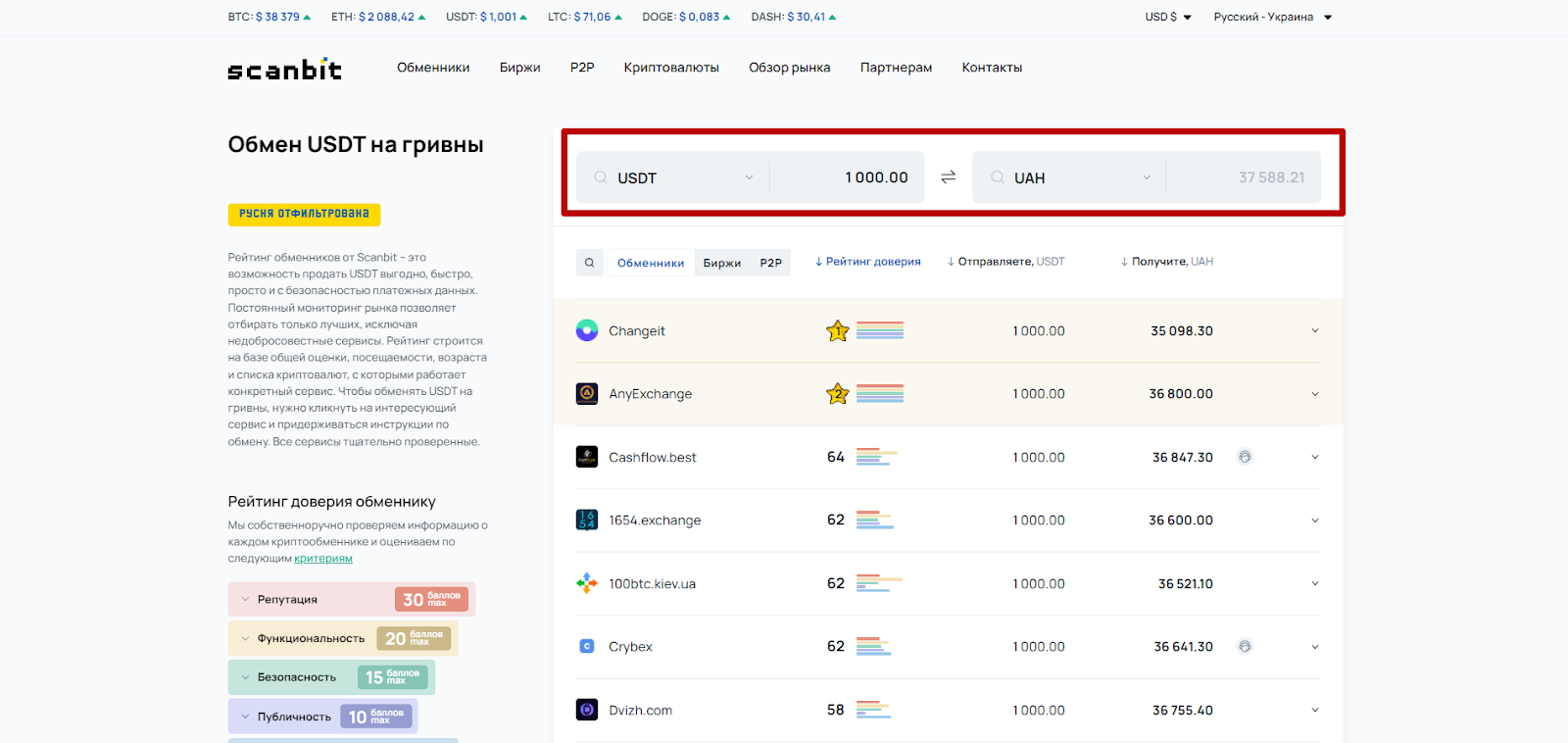The width and height of the screenshot is (1568, 743).
Task: Click the yellow РУСНЯ ОТФИЛЬТРОВАНА badge
Action: (x=304, y=214)
